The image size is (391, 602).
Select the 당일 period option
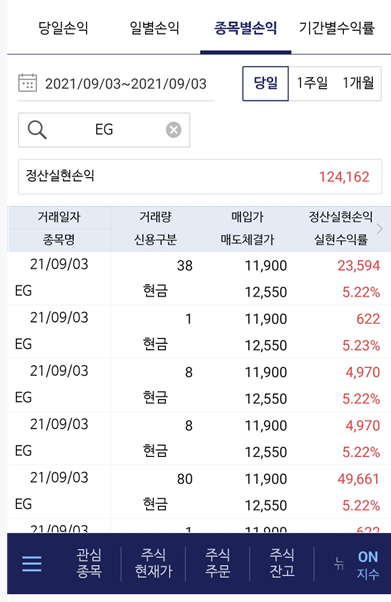pyautogui.click(x=265, y=83)
